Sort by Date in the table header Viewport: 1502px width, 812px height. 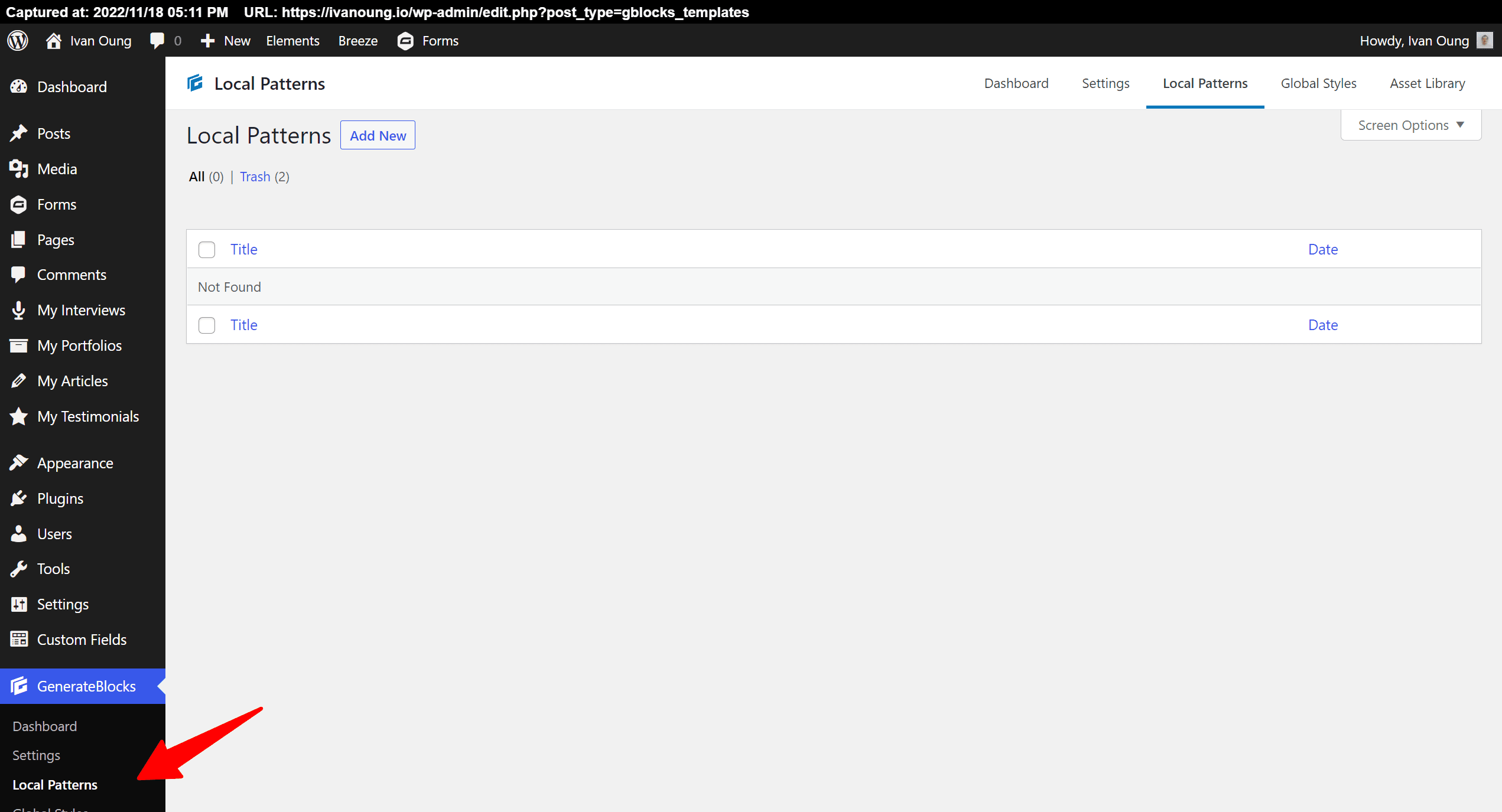tap(1323, 249)
